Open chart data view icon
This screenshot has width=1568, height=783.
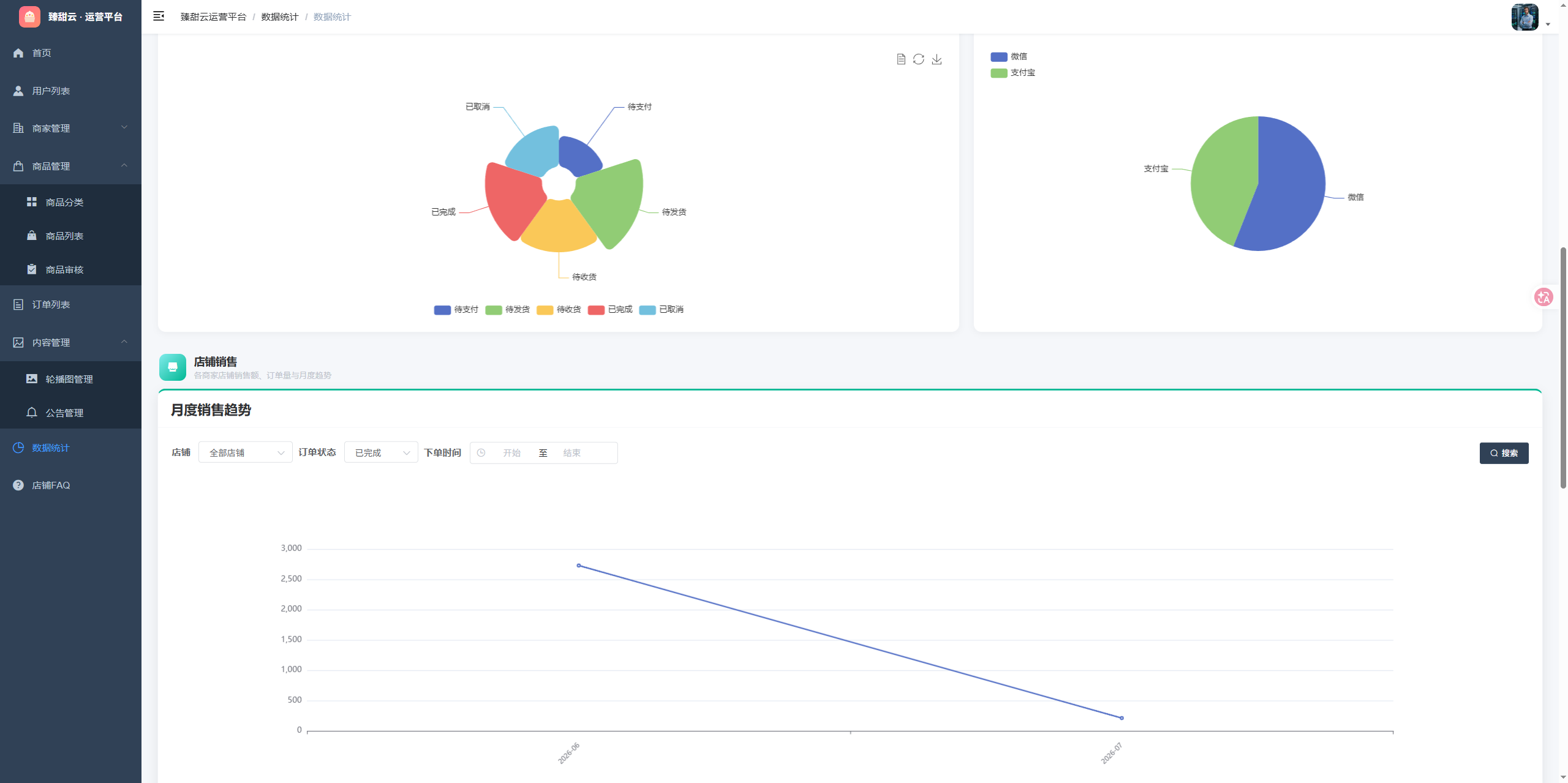[901, 59]
